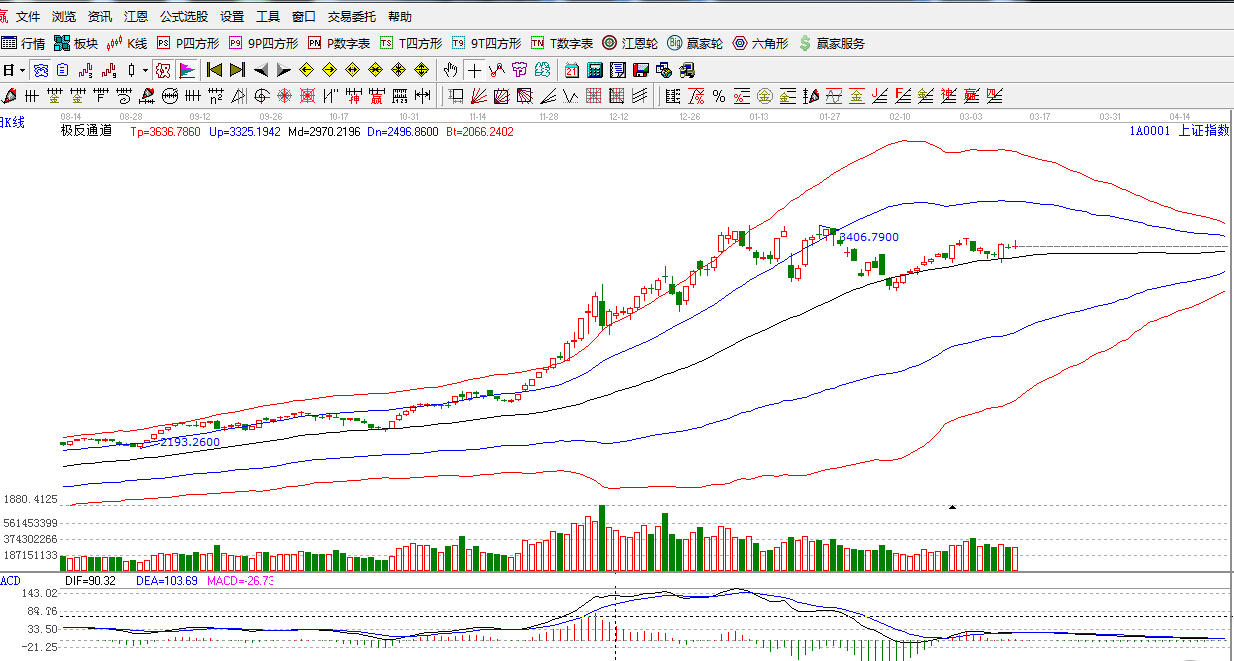Click the 3406.7900 price label on chart
The height and width of the screenshot is (661, 1234).
868,237
